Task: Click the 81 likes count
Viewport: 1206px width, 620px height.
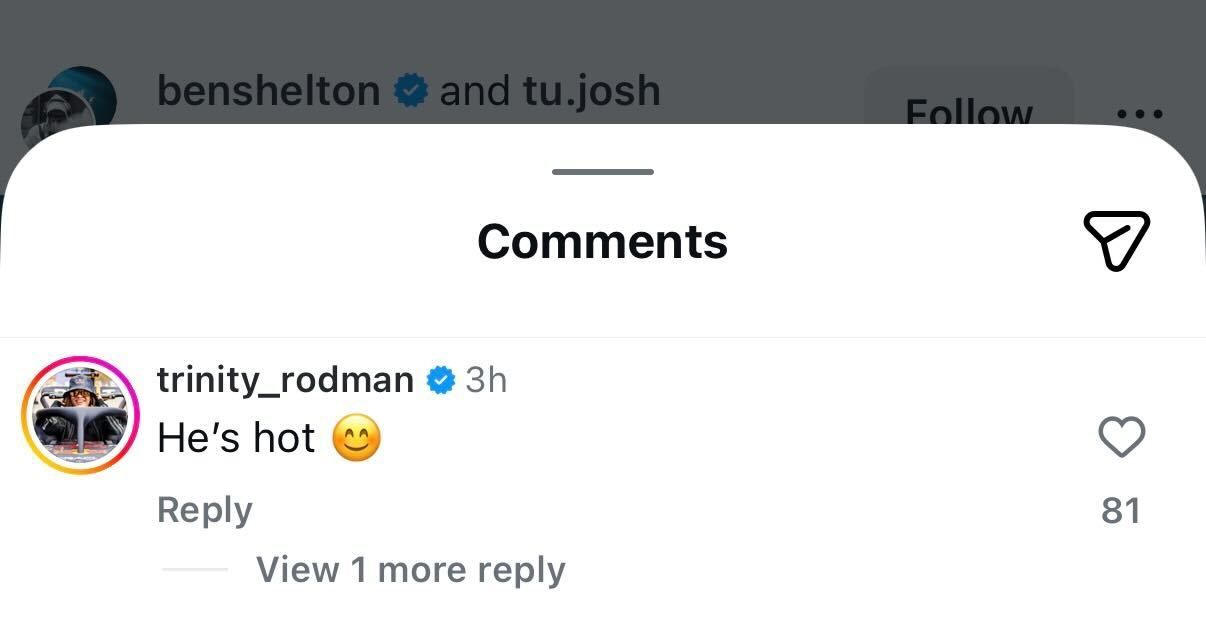Action: tap(1122, 509)
